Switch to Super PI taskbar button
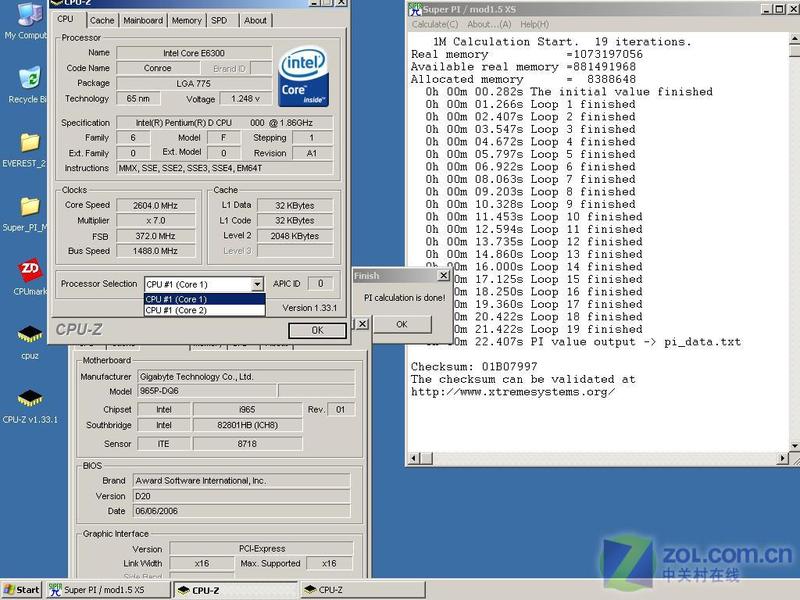The height and width of the screenshot is (600, 800). point(108,590)
